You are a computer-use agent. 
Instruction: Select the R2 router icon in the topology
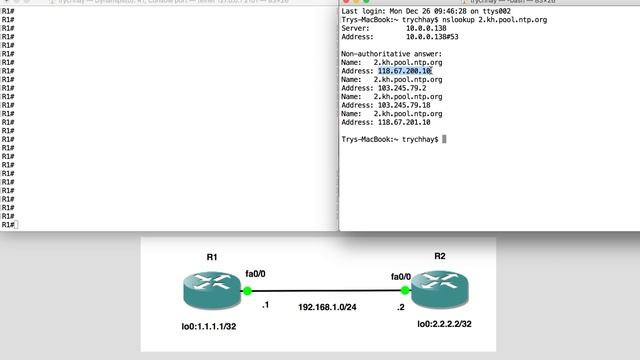(440, 289)
